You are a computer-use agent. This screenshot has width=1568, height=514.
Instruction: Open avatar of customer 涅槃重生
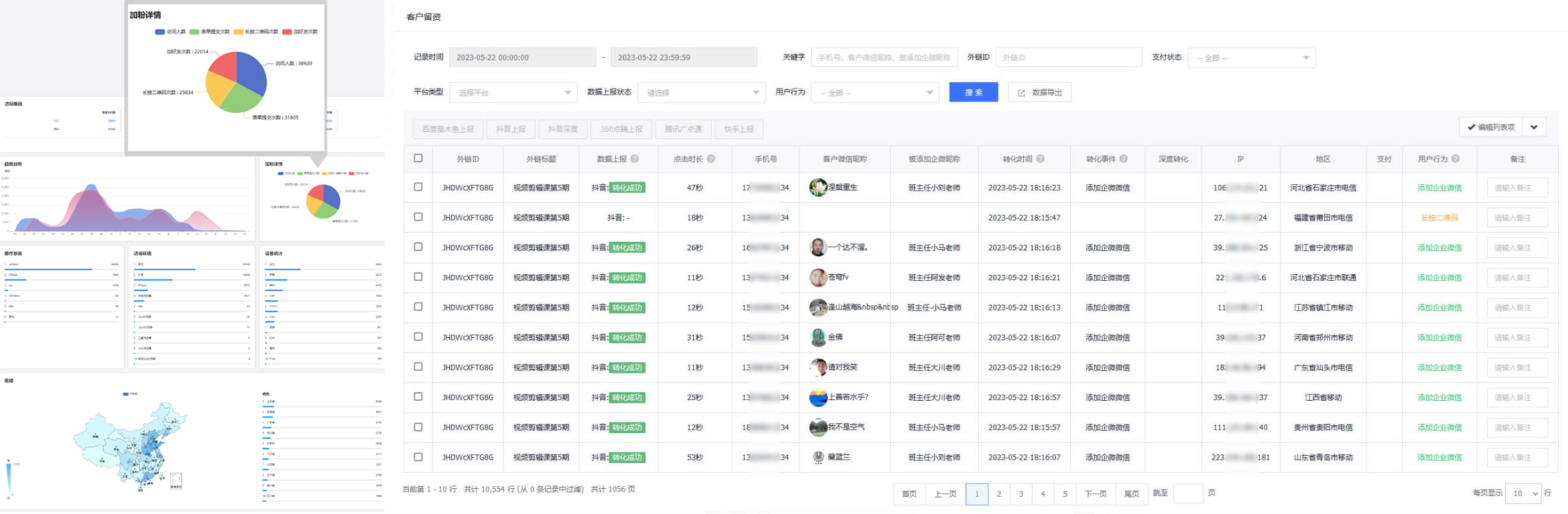click(818, 187)
